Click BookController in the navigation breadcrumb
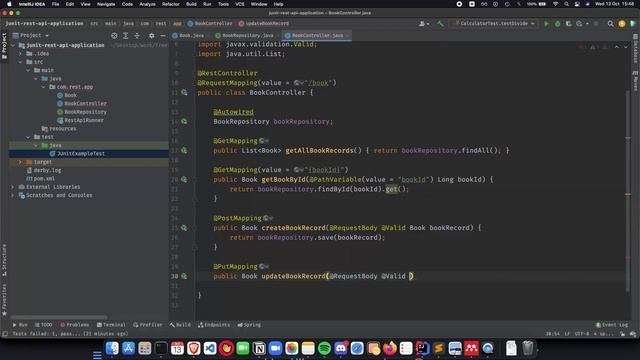The image size is (640, 360). click(x=210, y=24)
